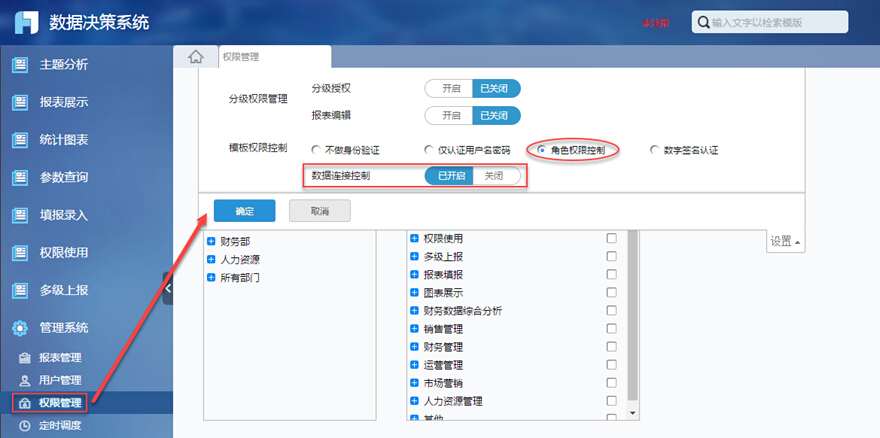
Task: Expand the 财务部 tree node
Action: [x=212, y=241]
